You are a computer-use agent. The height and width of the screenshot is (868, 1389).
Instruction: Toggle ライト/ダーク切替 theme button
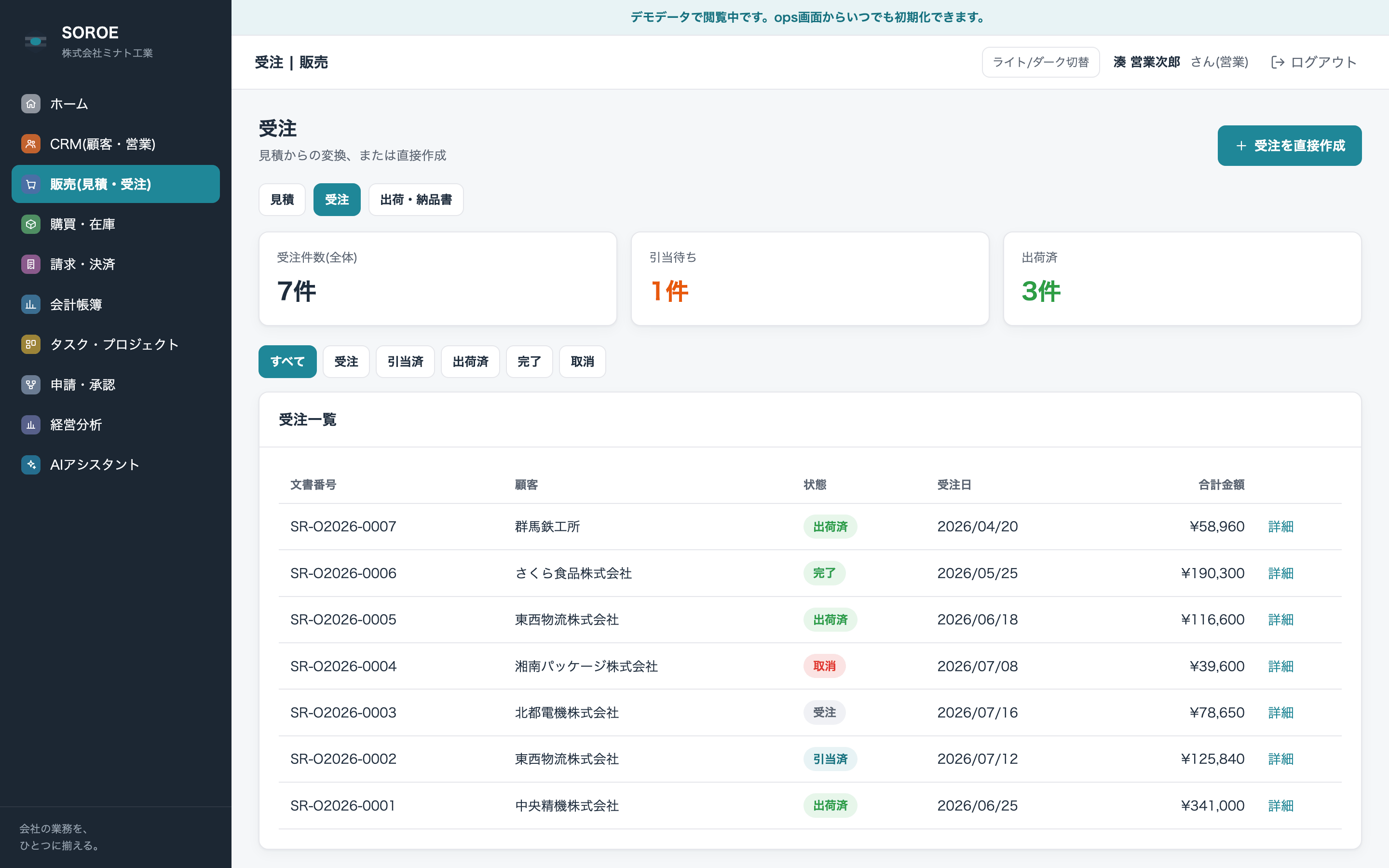(x=1041, y=62)
